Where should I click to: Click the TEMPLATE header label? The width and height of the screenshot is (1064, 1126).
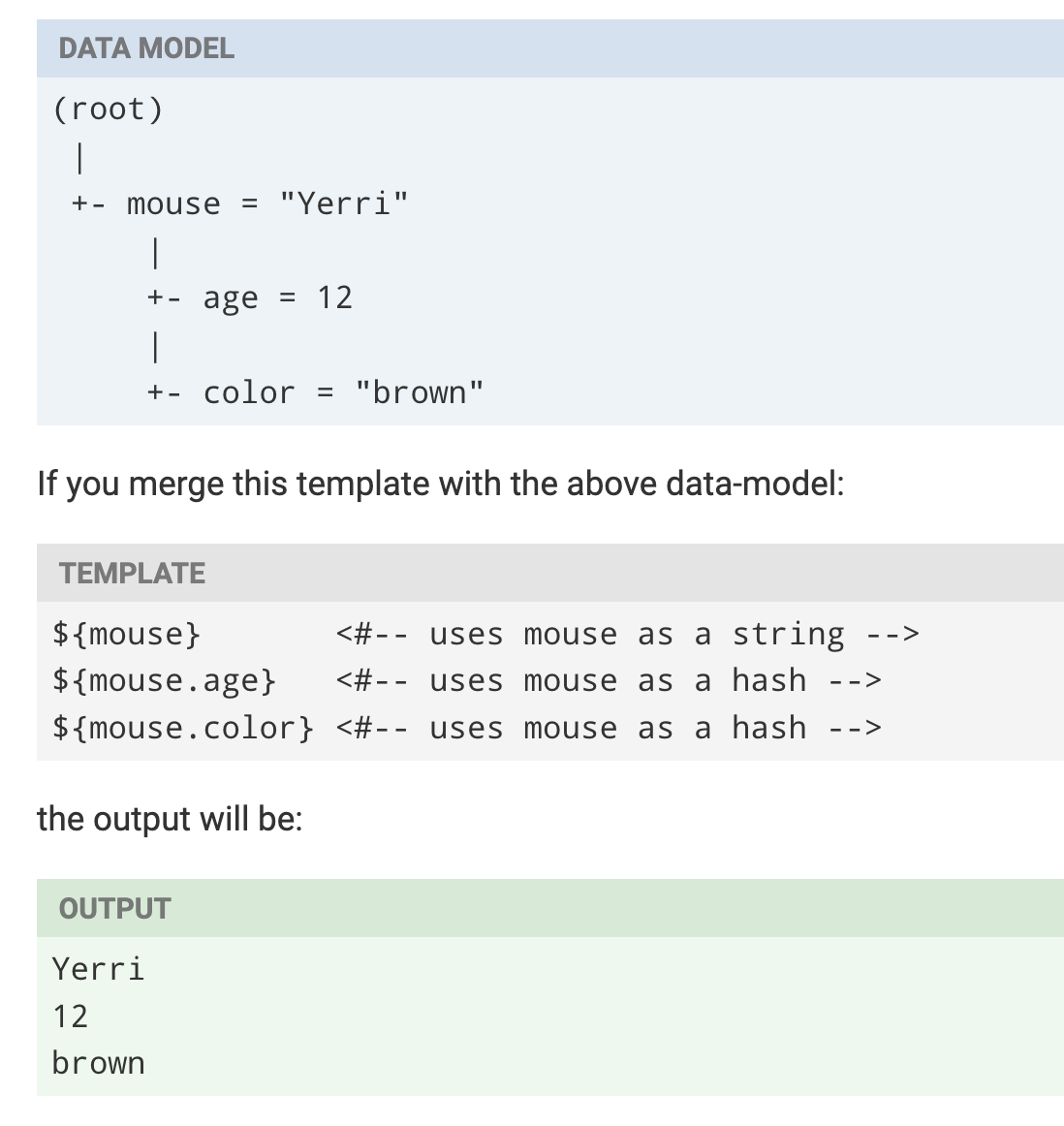[x=132, y=574]
